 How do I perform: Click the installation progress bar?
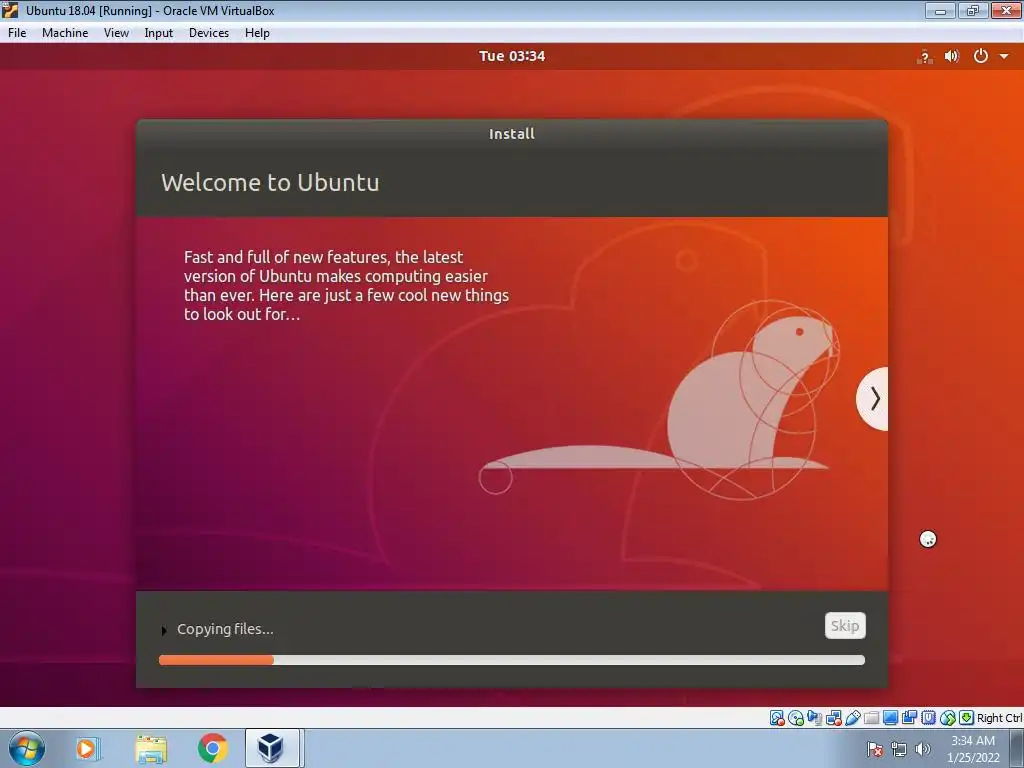coord(512,660)
